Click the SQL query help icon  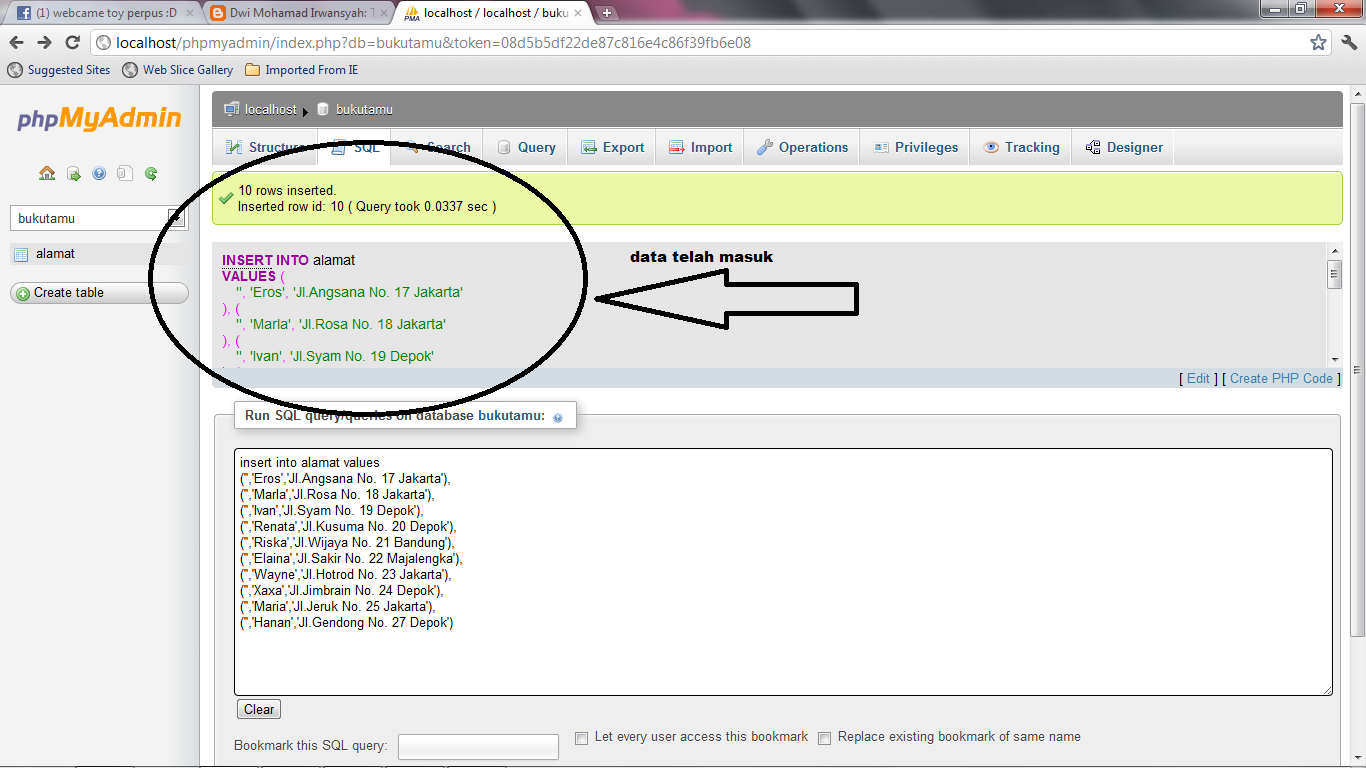pyautogui.click(x=558, y=417)
